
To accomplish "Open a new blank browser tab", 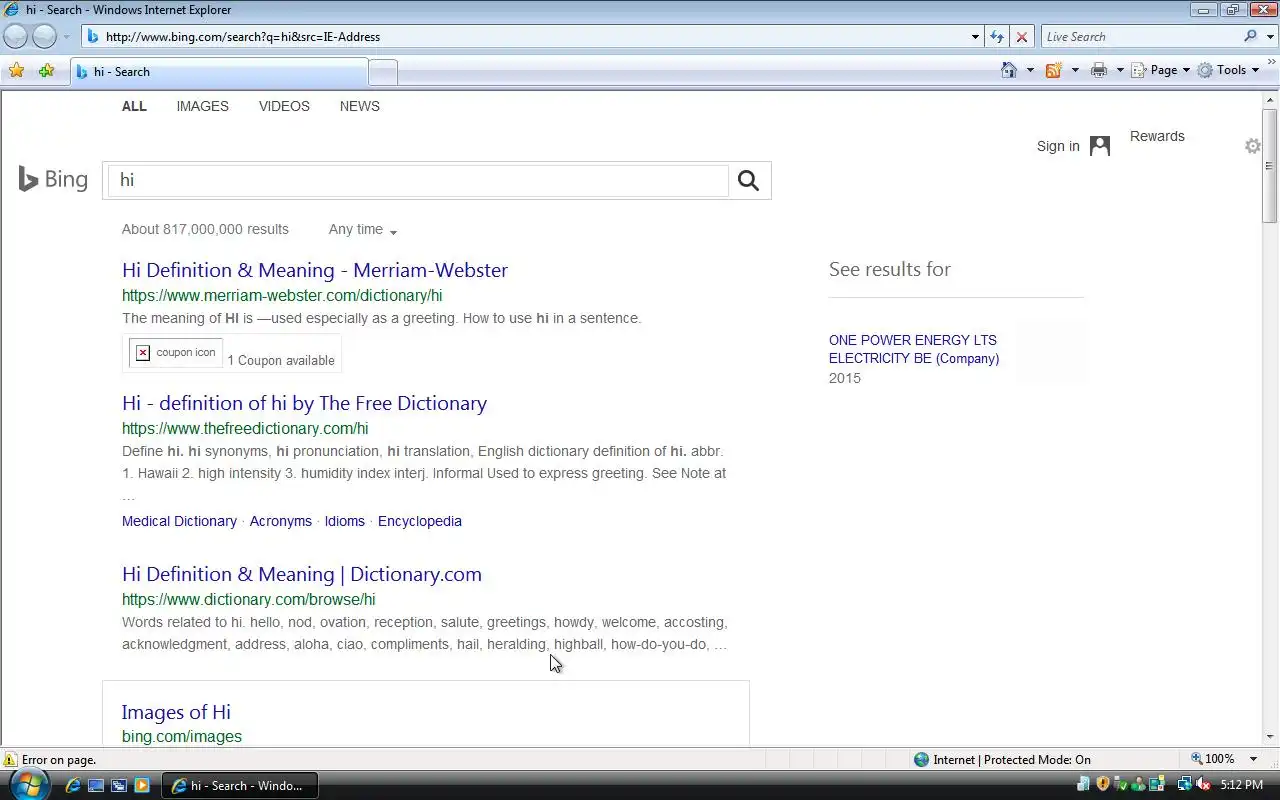I will point(383,72).
